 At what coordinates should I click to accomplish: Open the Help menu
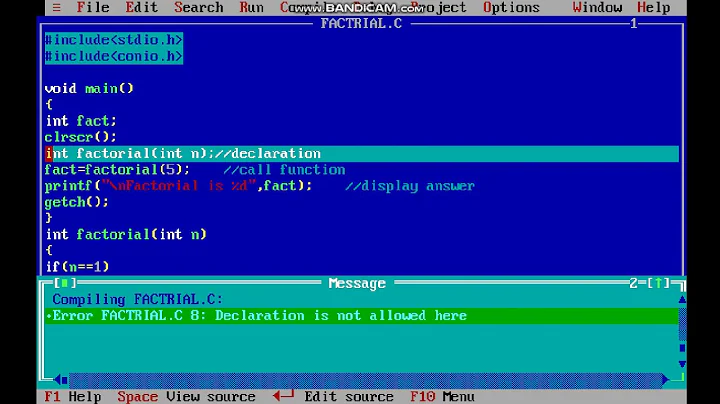[653, 7]
